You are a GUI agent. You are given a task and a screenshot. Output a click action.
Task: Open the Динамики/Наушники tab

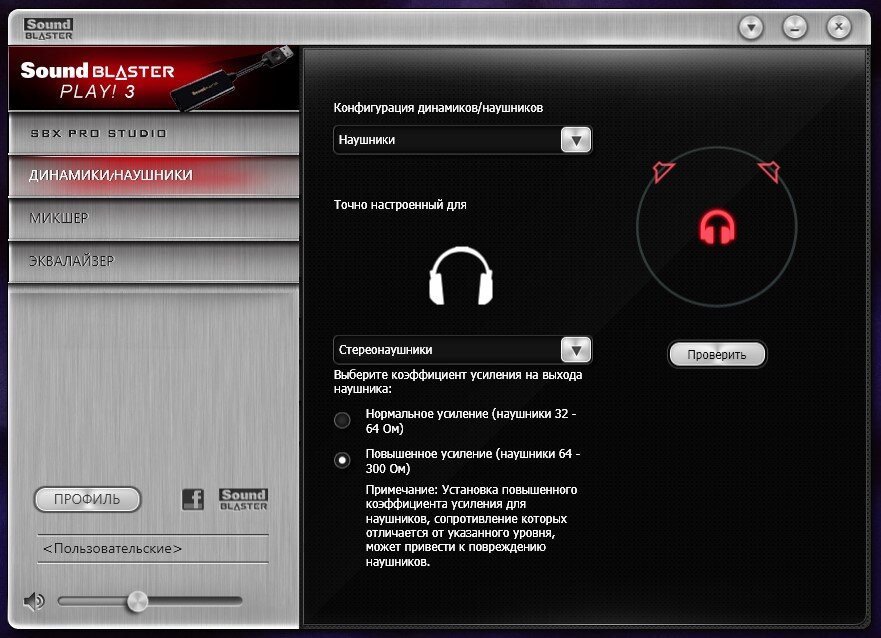point(153,176)
